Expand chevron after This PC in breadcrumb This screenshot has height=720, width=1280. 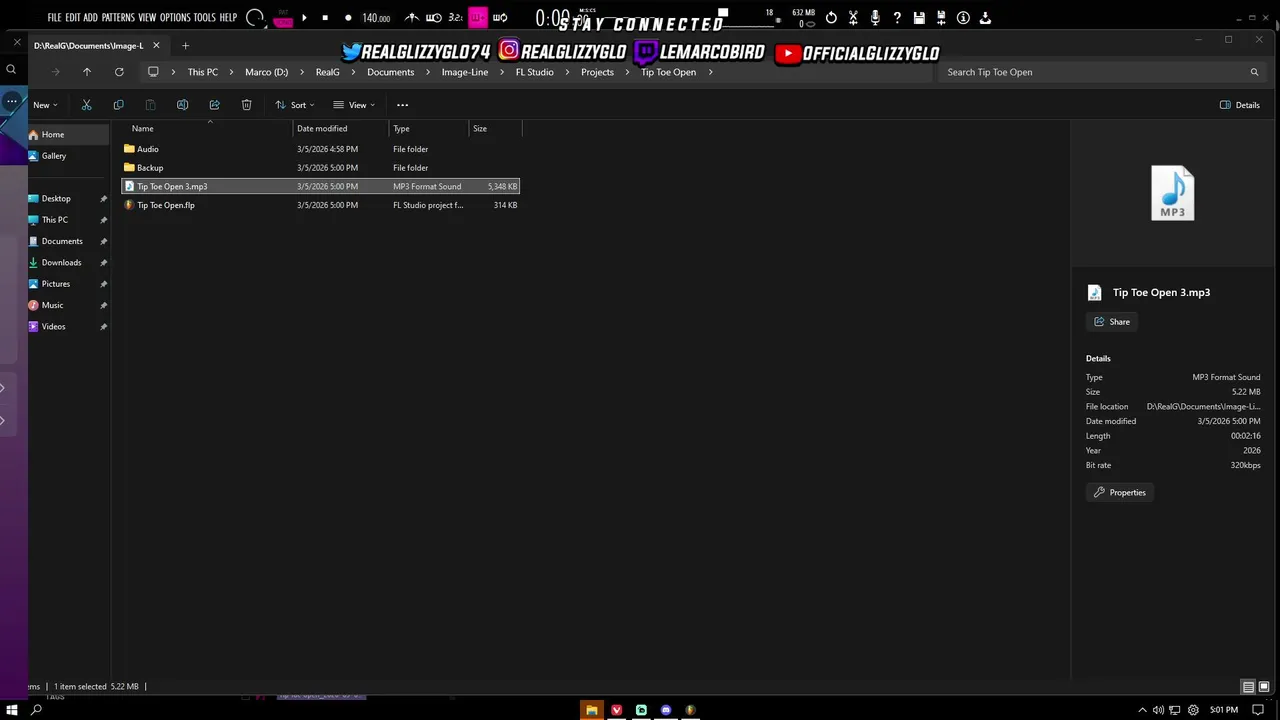[231, 72]
